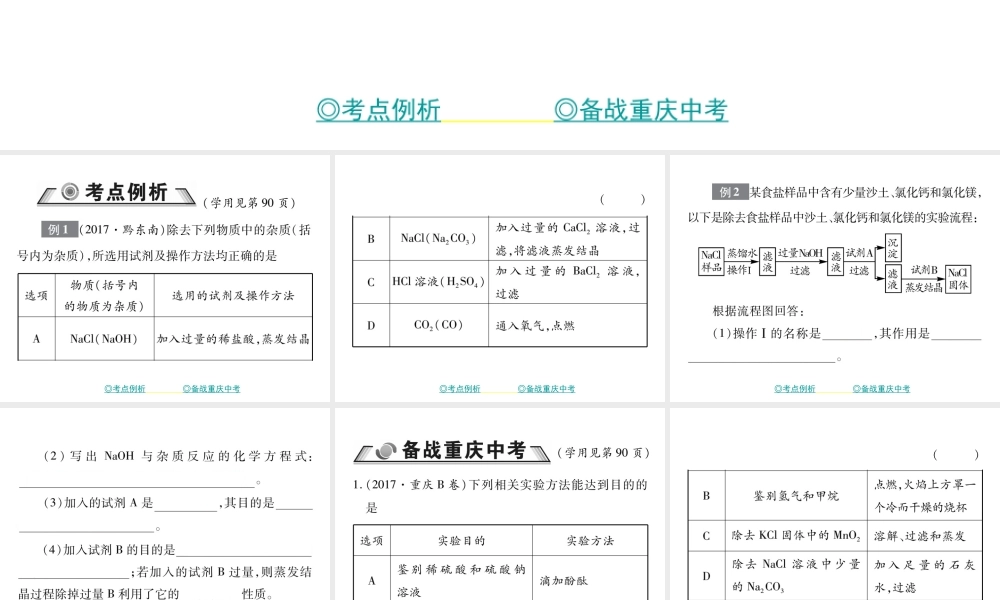Select cell '除去 KCl 固体中的 MnO2'
Screen dimensions: 1000x600
[796, 536]
